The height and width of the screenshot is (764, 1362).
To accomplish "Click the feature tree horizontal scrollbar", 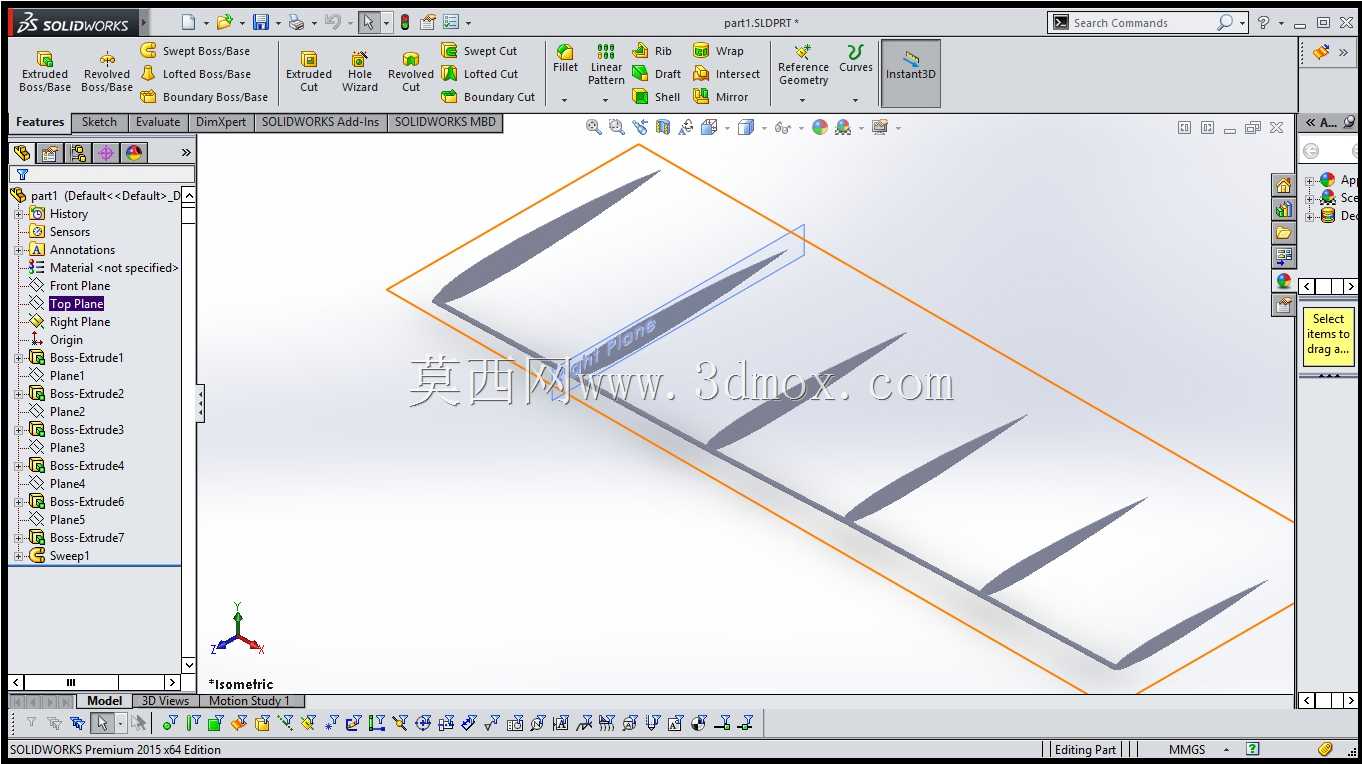I will (97, 682).
